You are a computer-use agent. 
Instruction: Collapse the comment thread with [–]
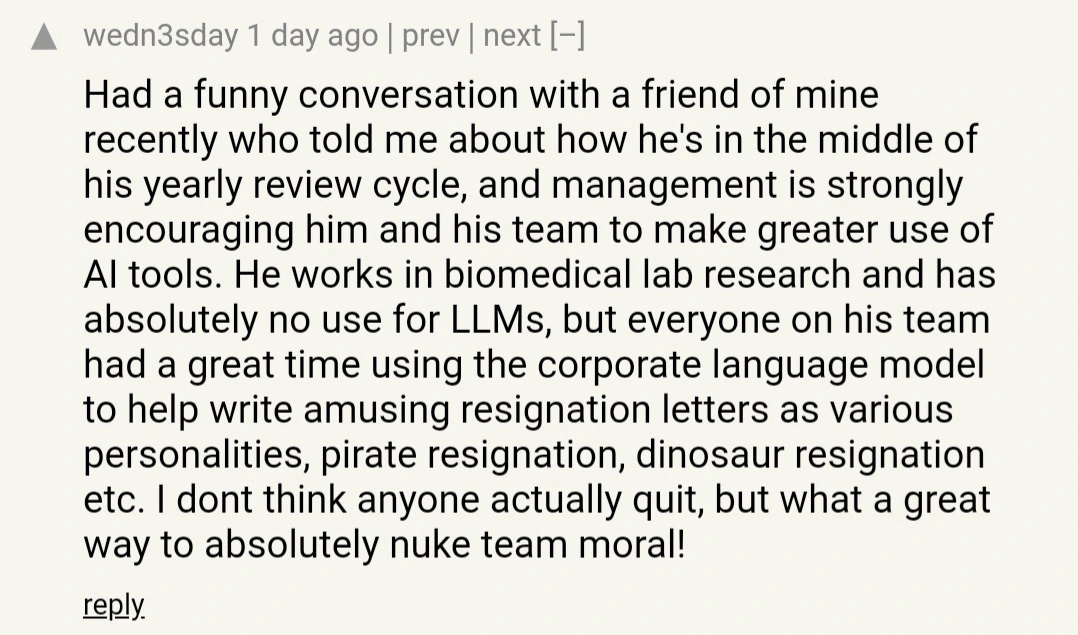(567, 35)
